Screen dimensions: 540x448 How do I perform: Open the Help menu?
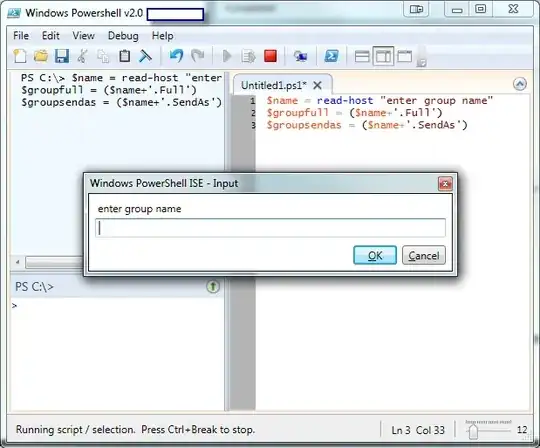click(x=163, y=35)
